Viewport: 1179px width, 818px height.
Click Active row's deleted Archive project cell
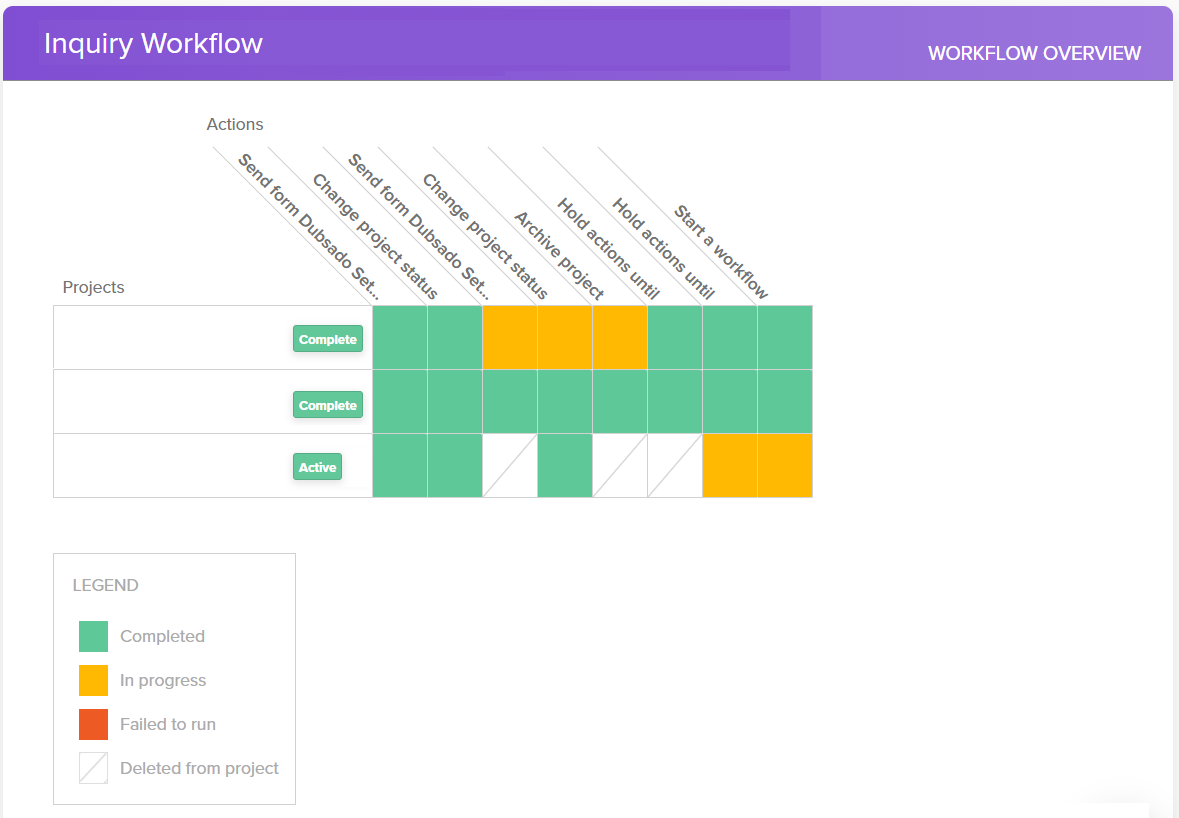(x=620, y=465)
